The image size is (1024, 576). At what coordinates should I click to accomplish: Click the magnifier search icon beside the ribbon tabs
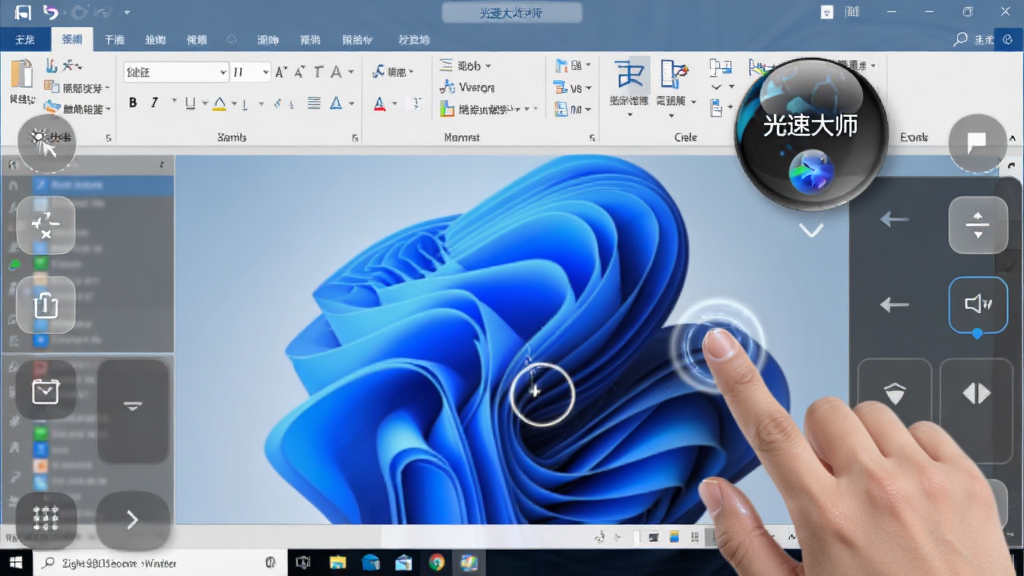(960, 39)
